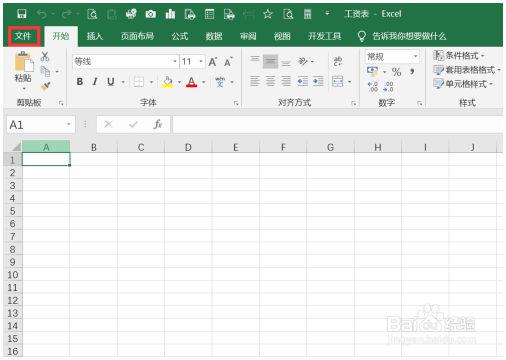
Task: Click the percent style icon
Action: point(396,71)
